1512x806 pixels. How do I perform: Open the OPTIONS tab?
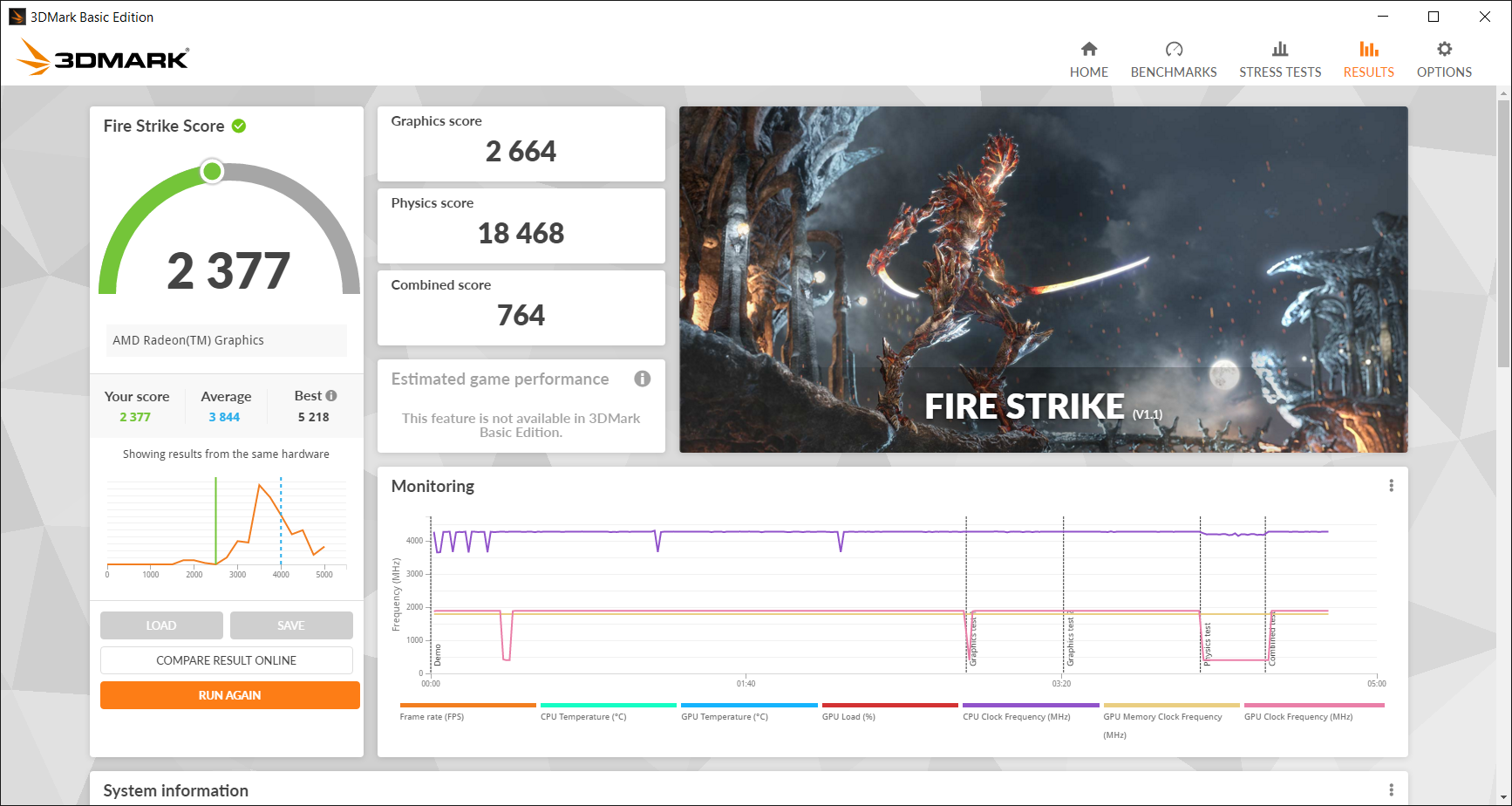pos(1444,60)
